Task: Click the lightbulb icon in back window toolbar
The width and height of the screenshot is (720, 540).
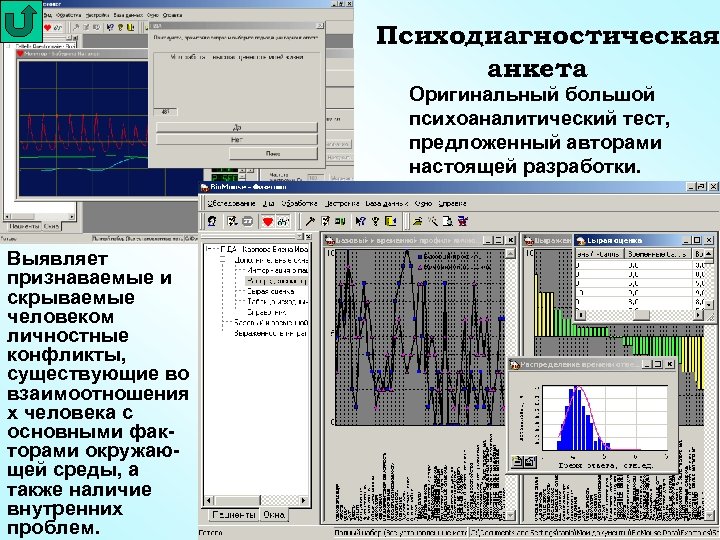Action: tap(120, 28)
